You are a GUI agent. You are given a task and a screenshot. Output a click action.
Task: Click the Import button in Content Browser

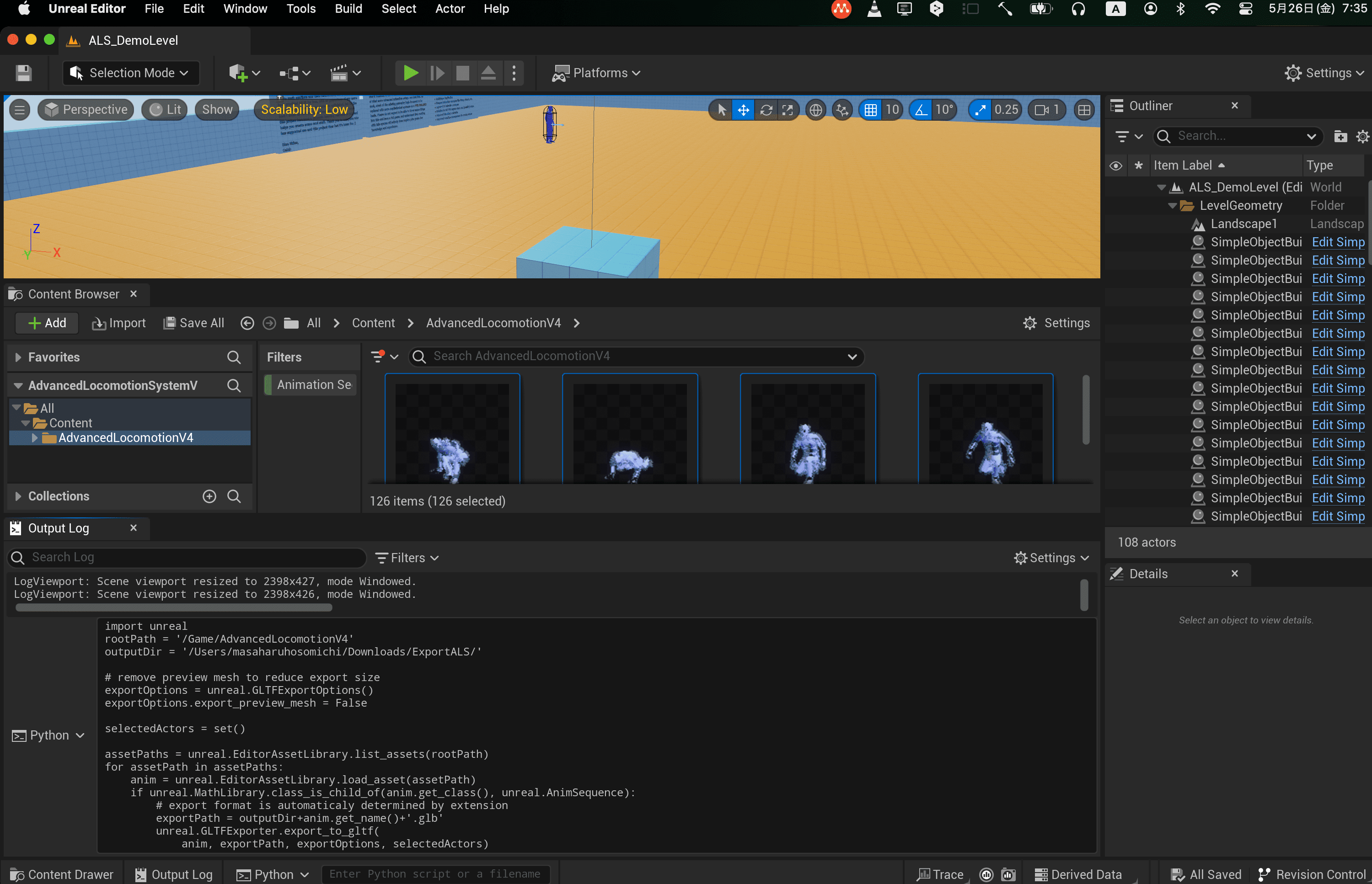[x=119, y=323]
